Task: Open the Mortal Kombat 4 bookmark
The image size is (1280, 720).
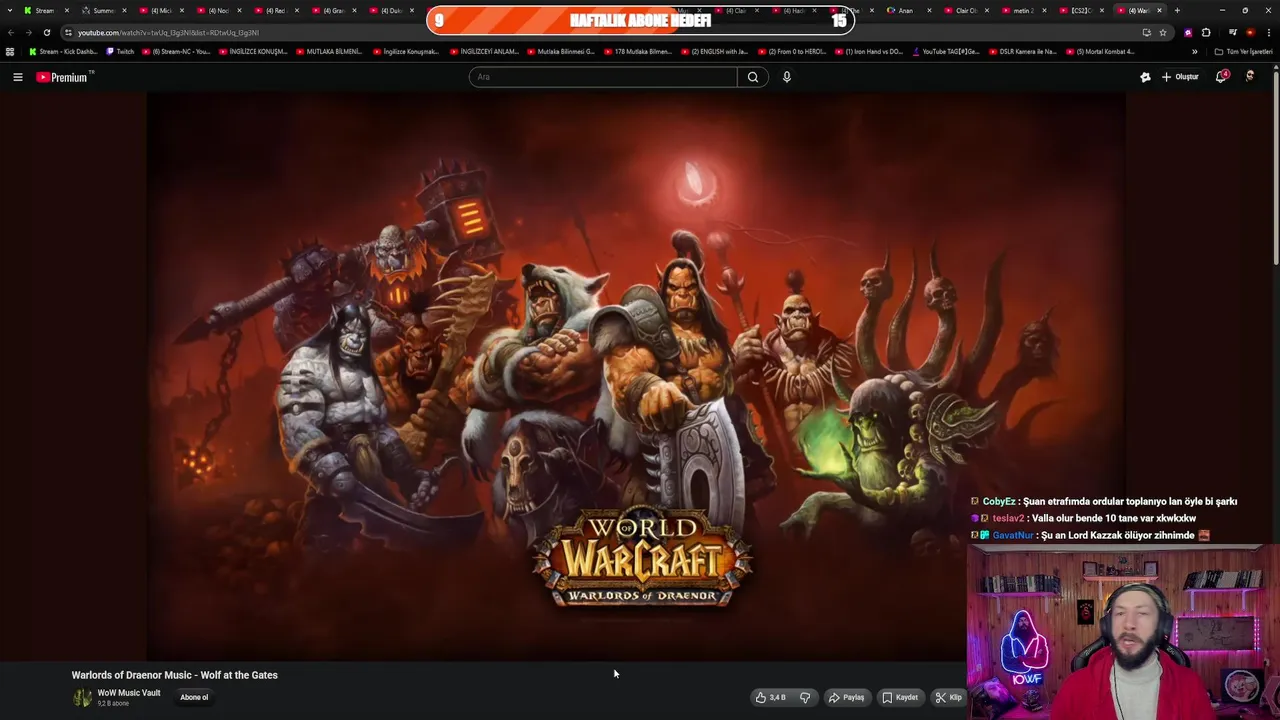Action: [x=1100, y=51]
